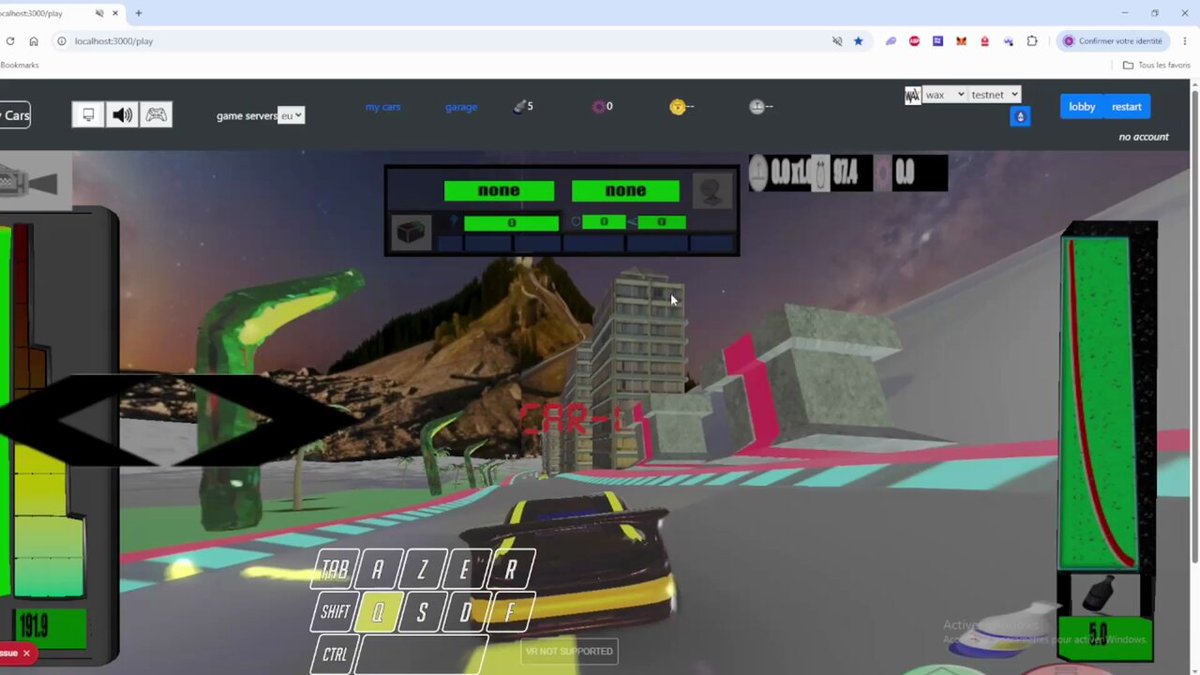The width and height of the screenshot is (1200, 675).
Task: Click the purple gear counter icon
Action: coord(599,107)
